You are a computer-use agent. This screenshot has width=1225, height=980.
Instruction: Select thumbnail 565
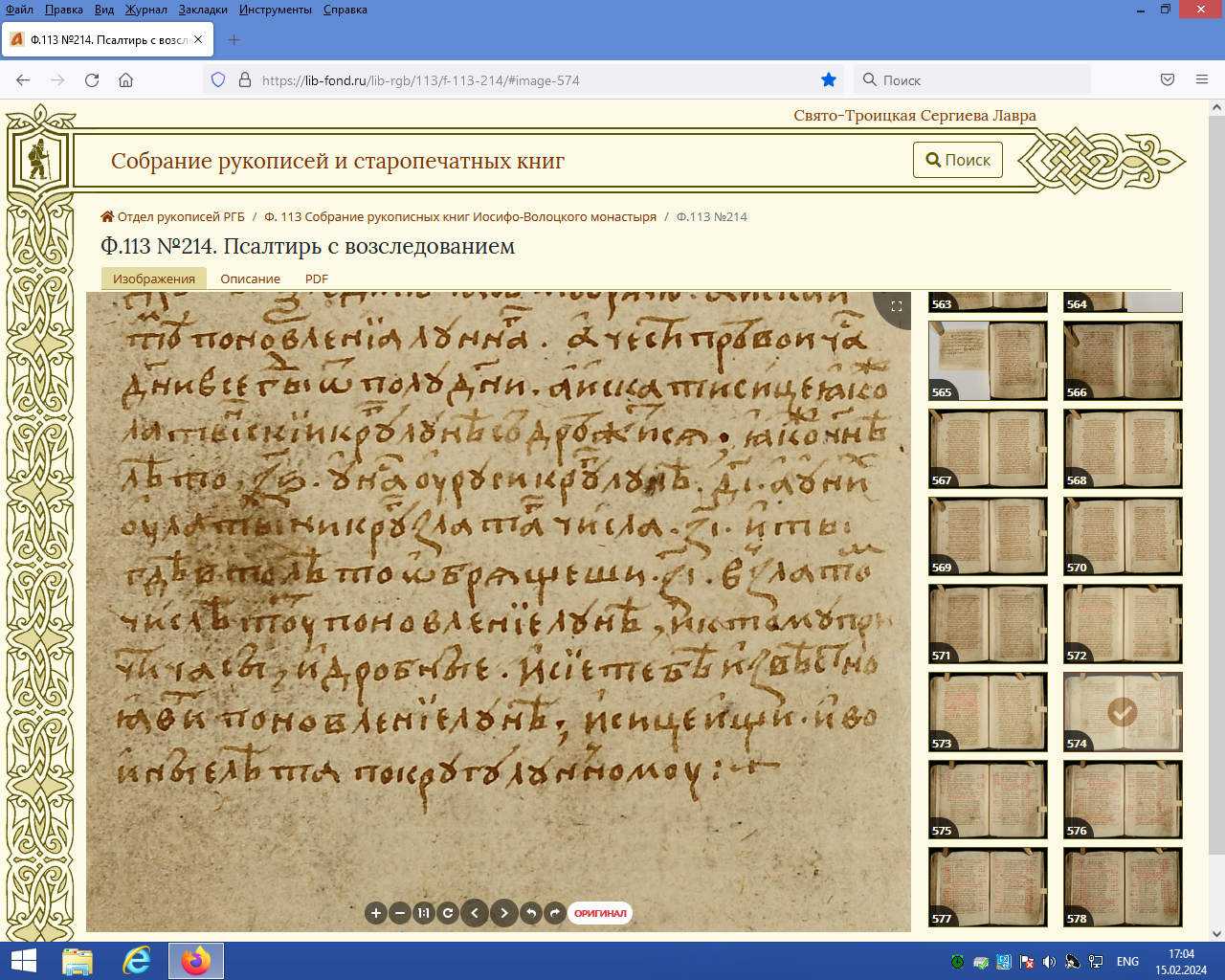click(988, 361)
